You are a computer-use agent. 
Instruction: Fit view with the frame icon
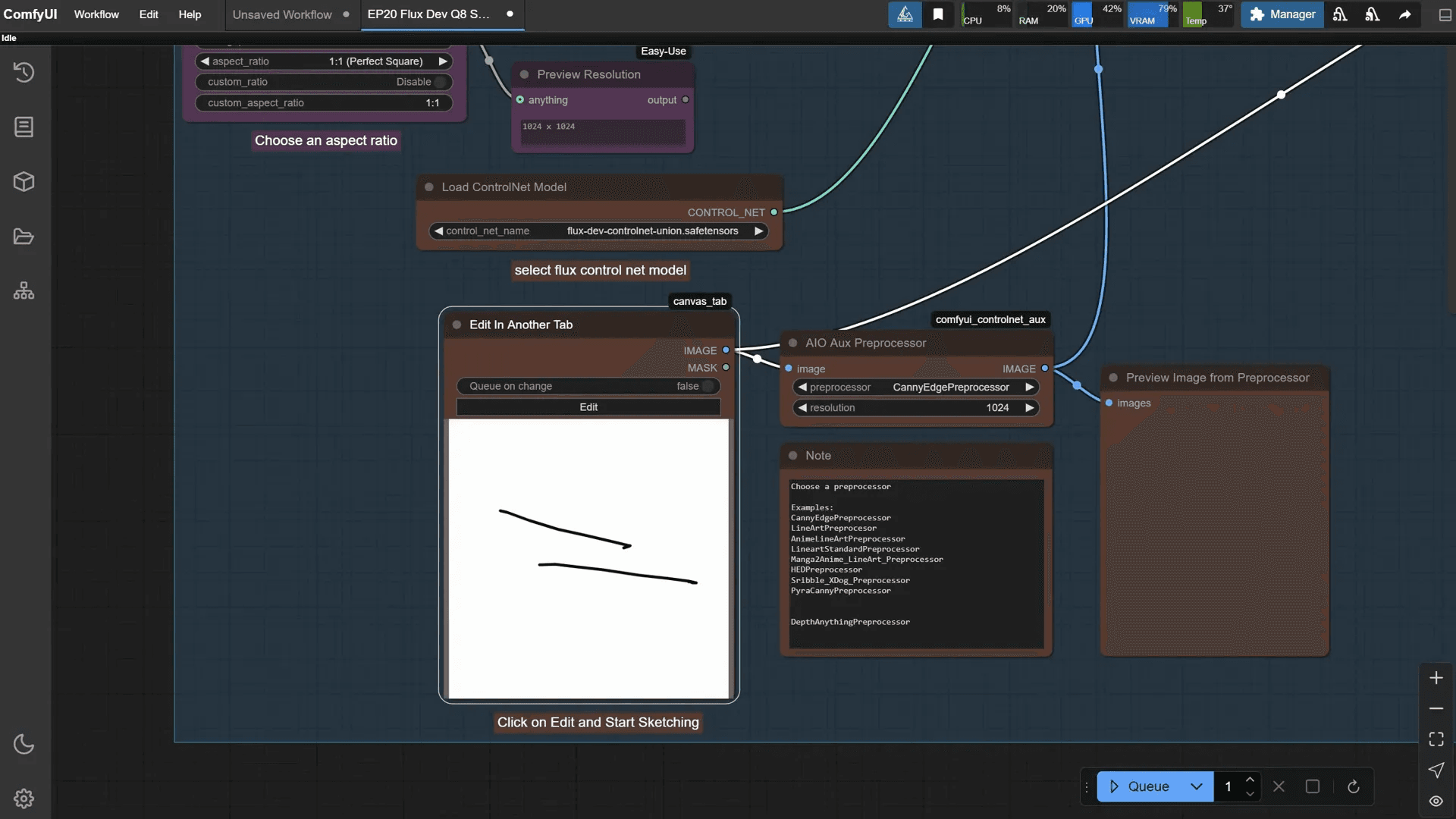pos(1436,739)
